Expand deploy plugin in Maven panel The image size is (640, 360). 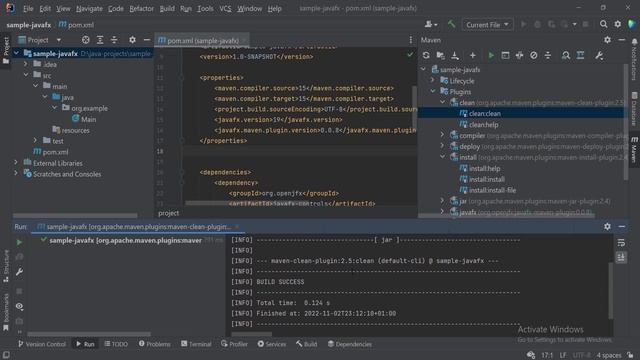(442, 146)
